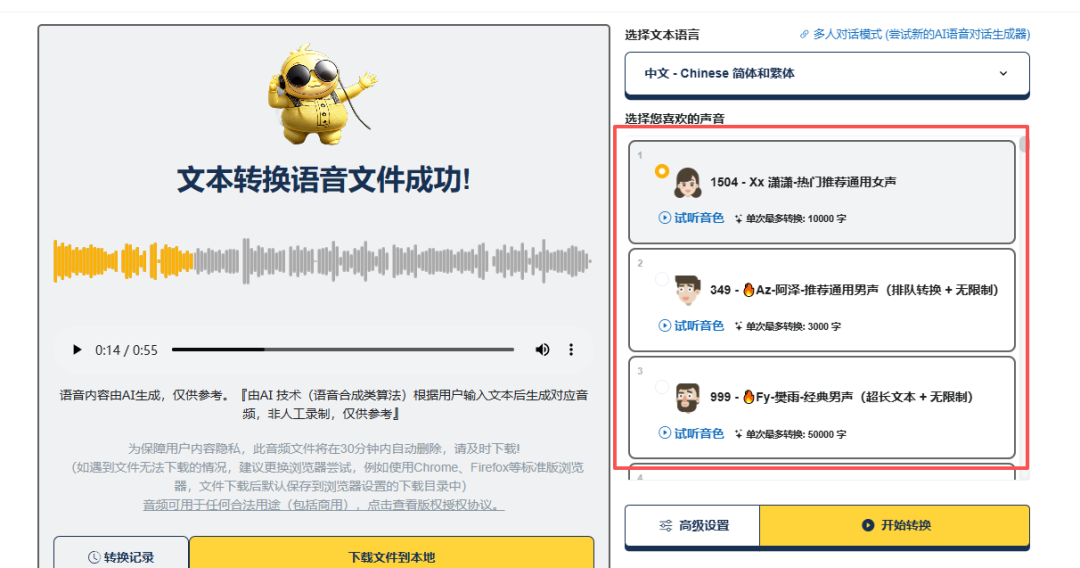Click play icon in 开始转换 button

pyautogui.click(x=868, y=525)
